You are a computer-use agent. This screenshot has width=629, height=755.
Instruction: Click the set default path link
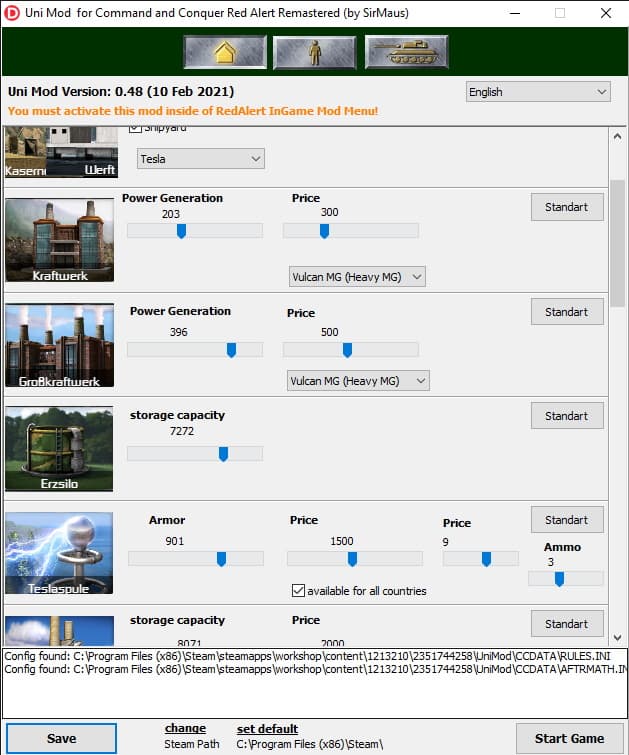pos(267,729)
